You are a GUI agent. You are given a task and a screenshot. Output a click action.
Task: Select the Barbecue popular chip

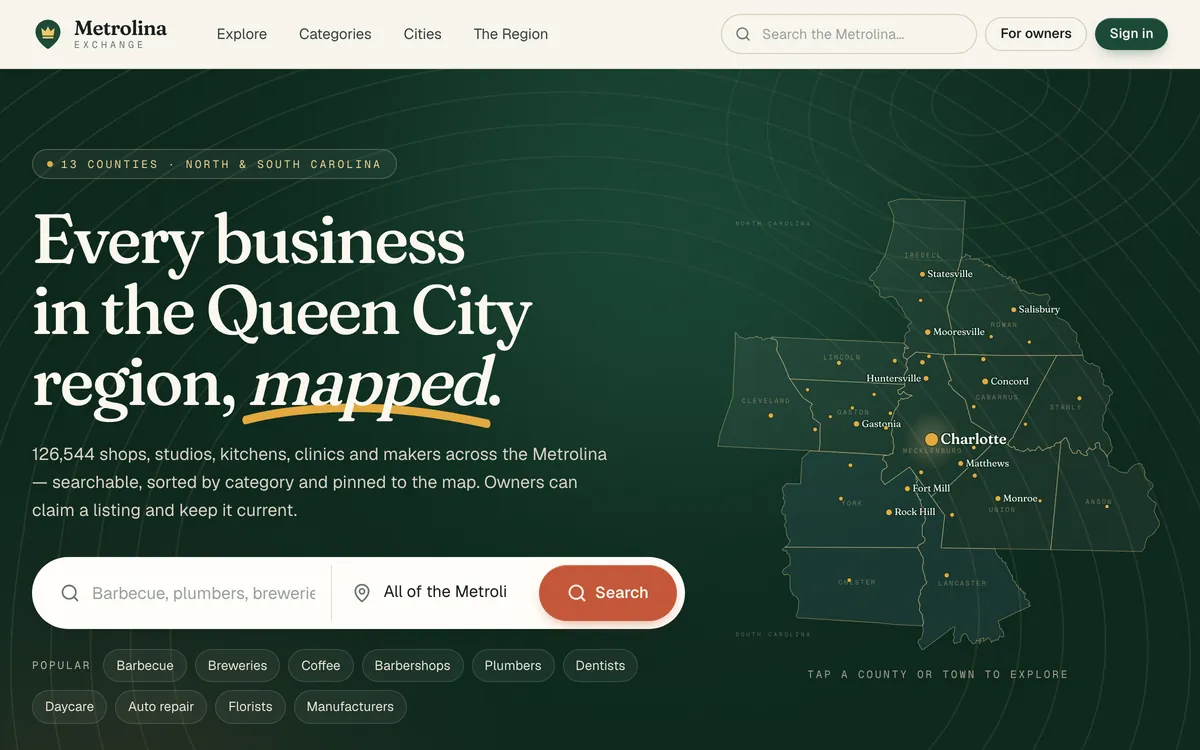tap(145, 666)
